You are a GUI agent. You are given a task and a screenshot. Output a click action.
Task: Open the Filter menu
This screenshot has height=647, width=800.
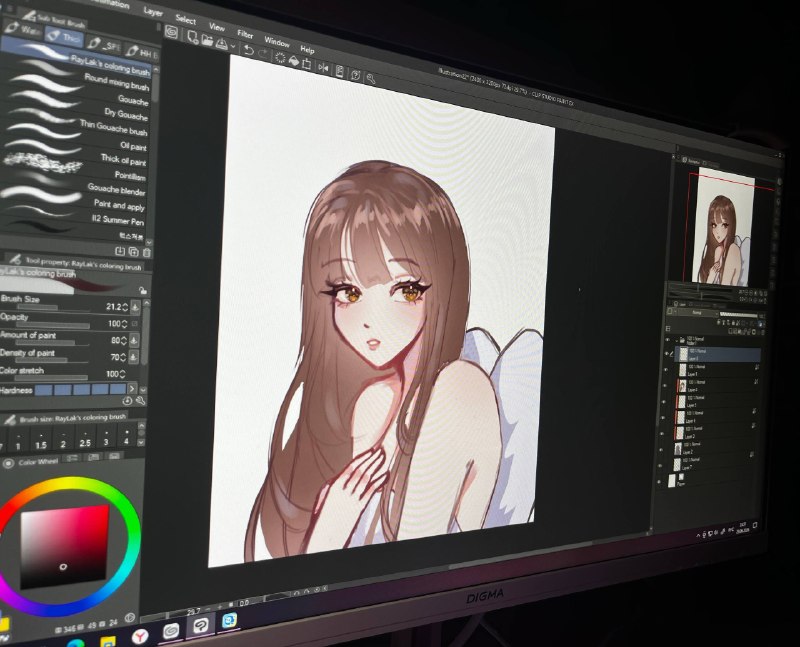[x=245, y=34]
